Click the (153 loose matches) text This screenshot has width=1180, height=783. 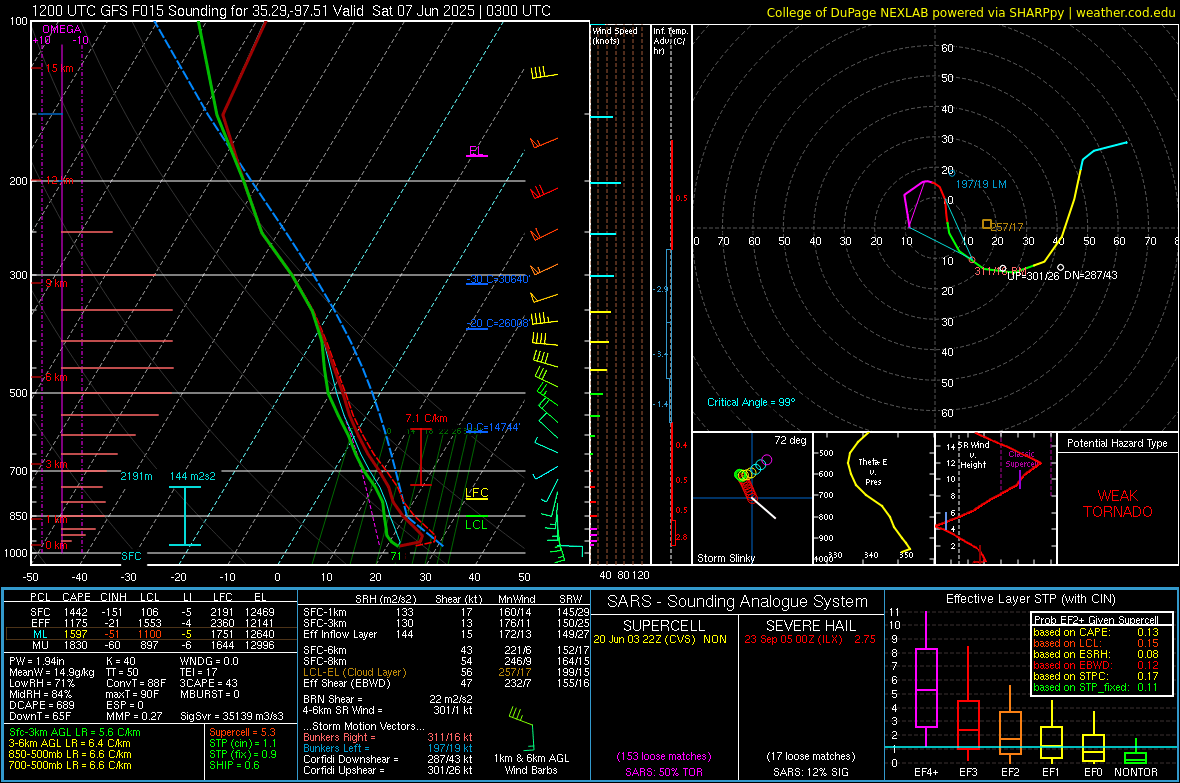pyautogui.click(x=663, y=756)
